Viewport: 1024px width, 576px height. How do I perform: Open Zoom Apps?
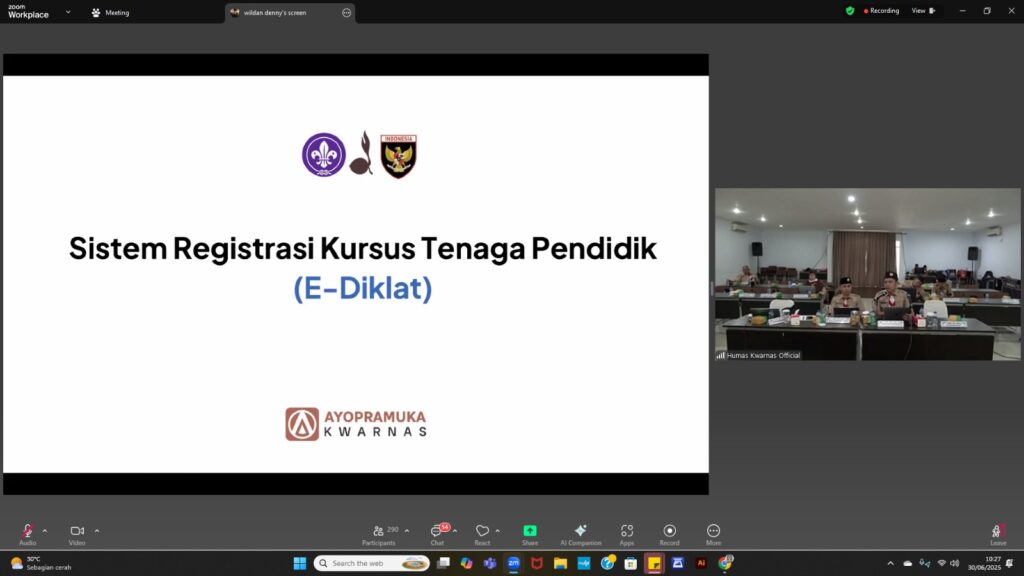pos(627,534)
